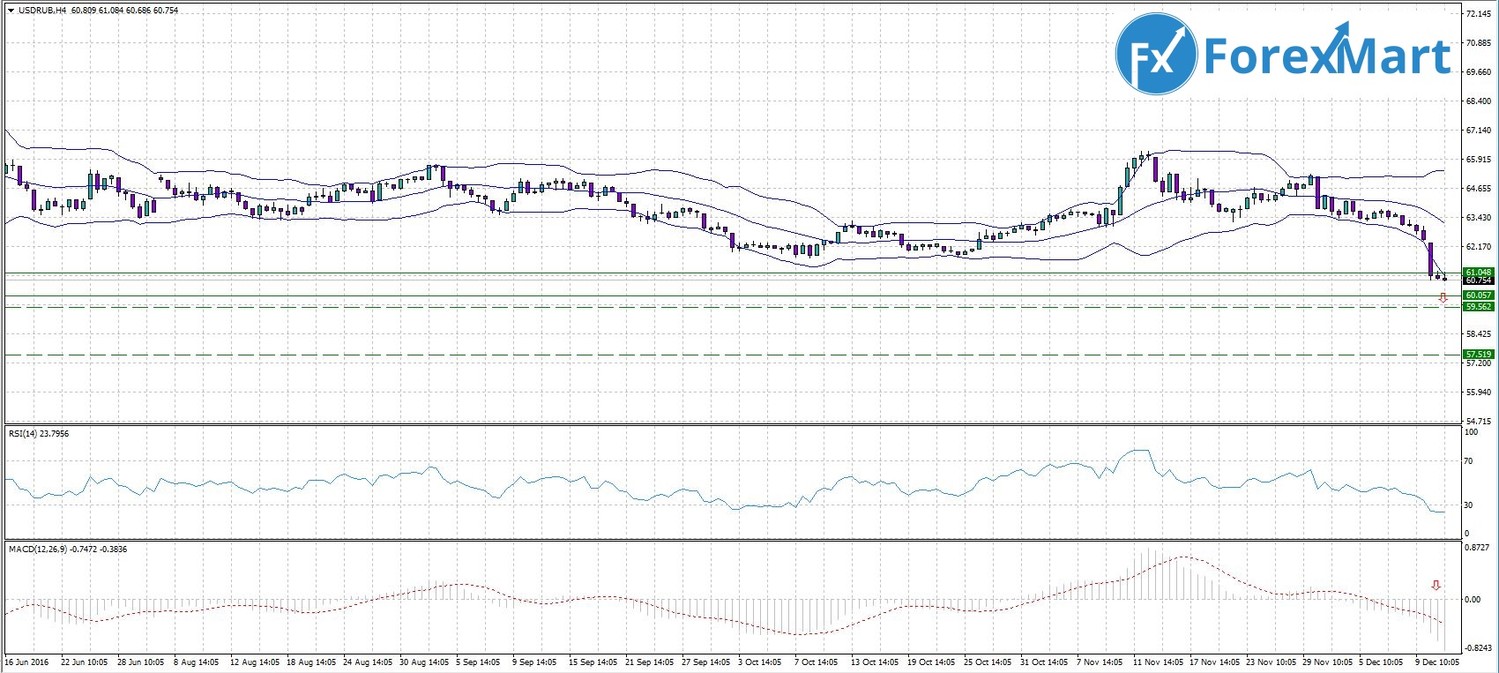
Task: Click the RSI 30 level axis label
Action: [1469, 505]
